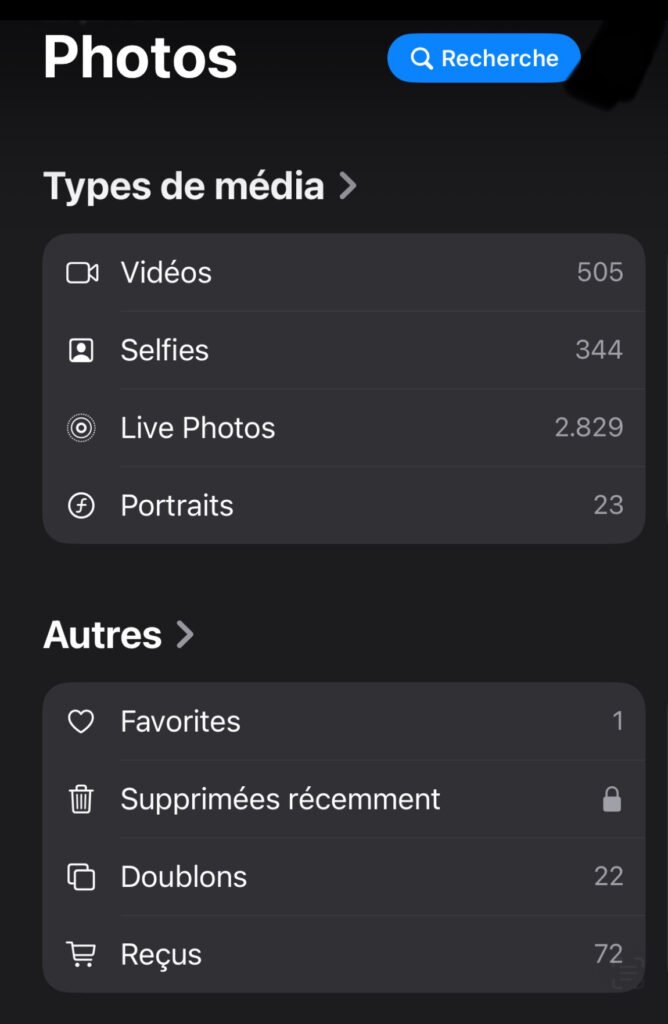Tap the Favorites heart icon
Image resolution: width=668 pixels, height=1024 pixels.
coord(81,722)
